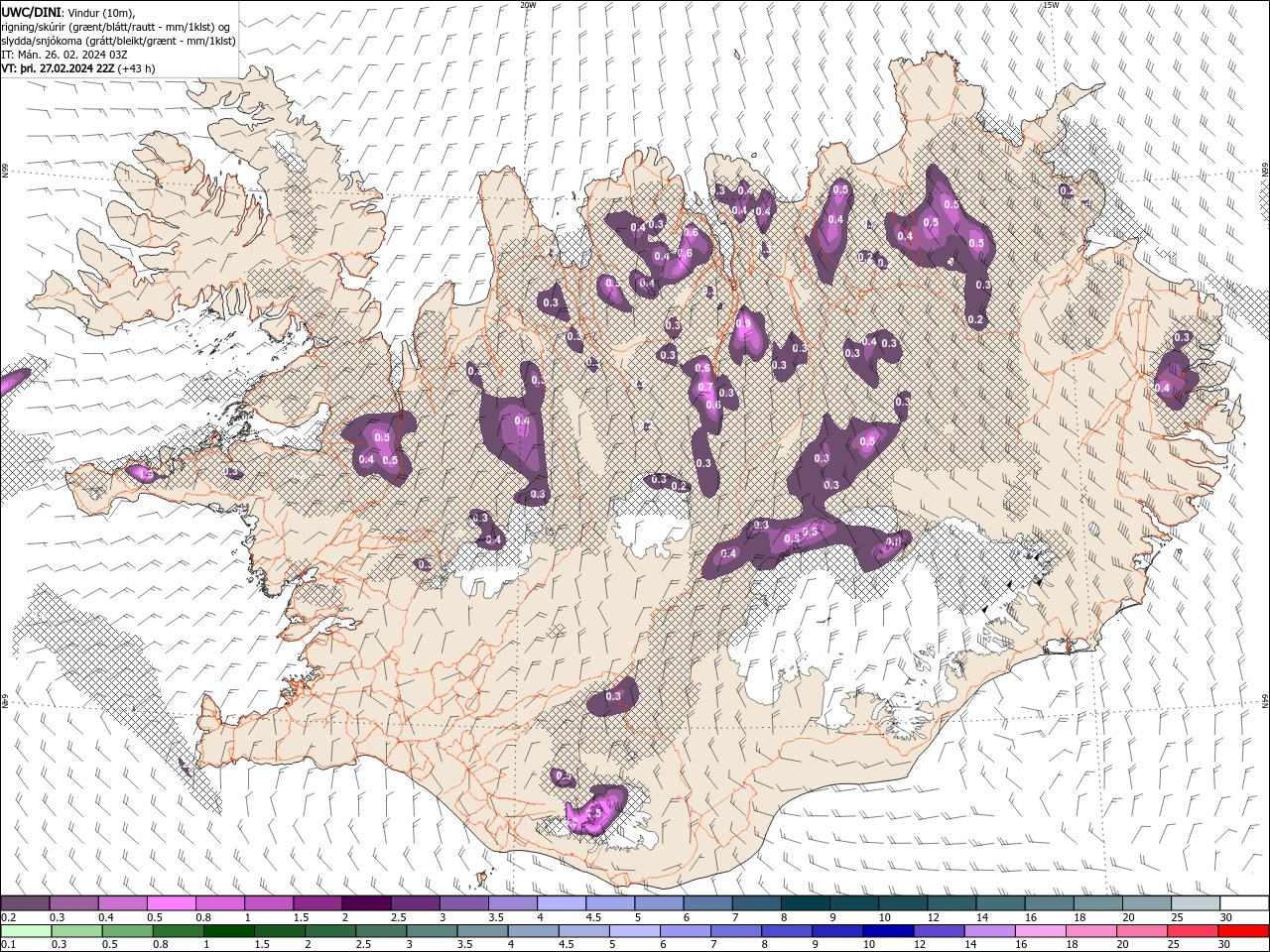The width and height of the screenshot is (1270, 952).
Task: Select the pale grey upper swatch between 25 and 30
Action: [x=1195, y=903]
